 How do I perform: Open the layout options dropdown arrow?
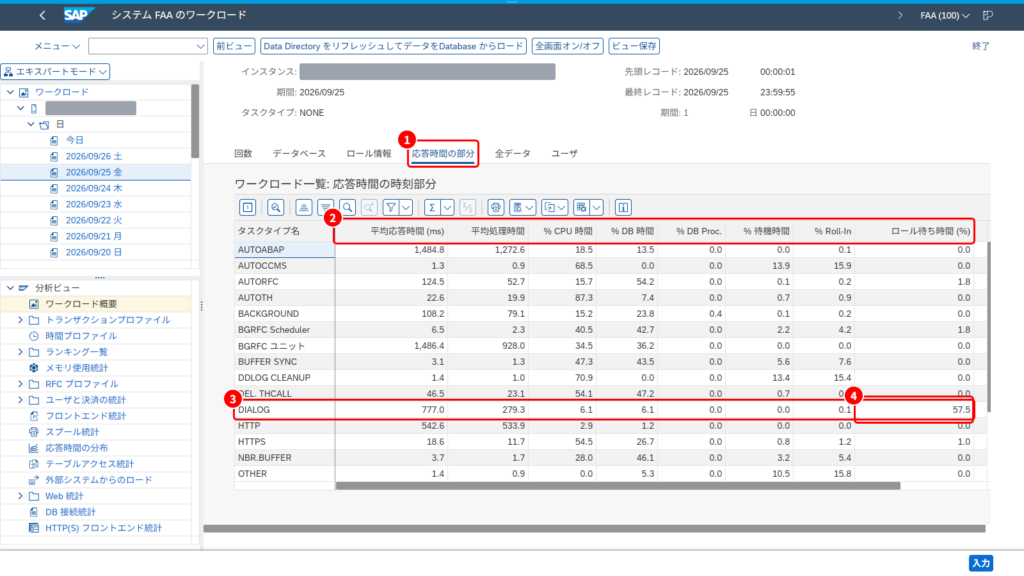point(596,208)
